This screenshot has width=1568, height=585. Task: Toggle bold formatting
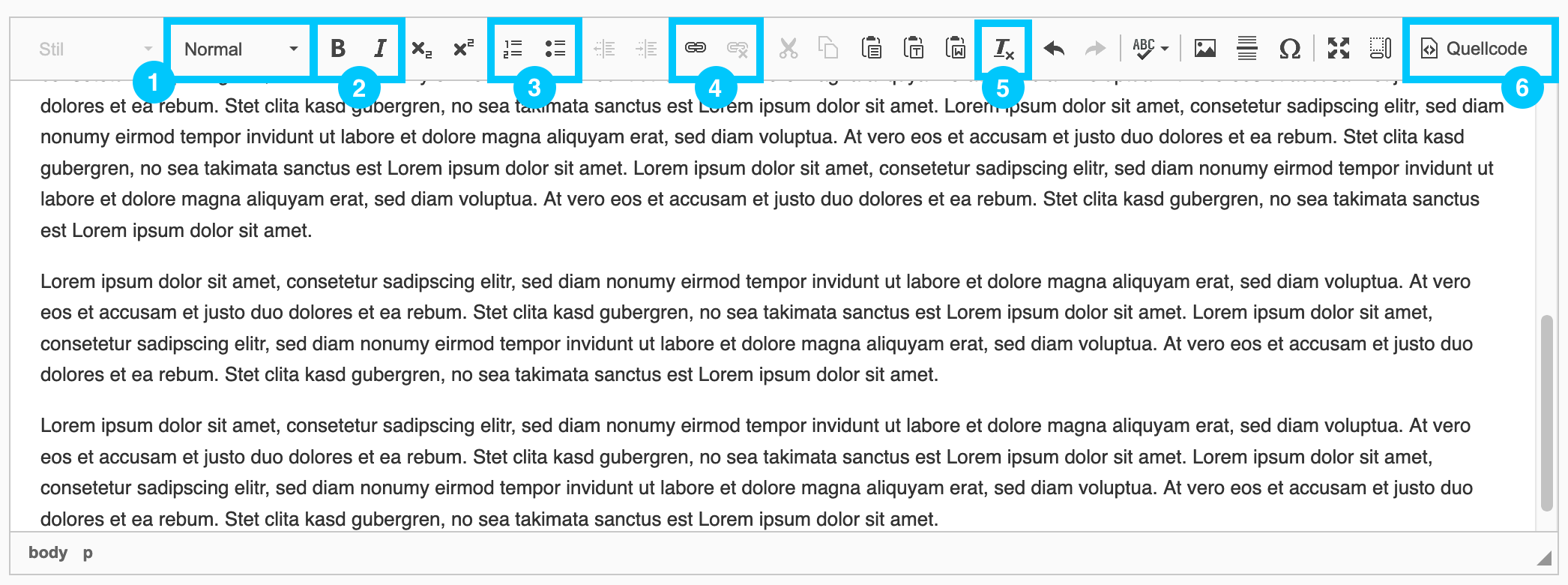(338, 49)
